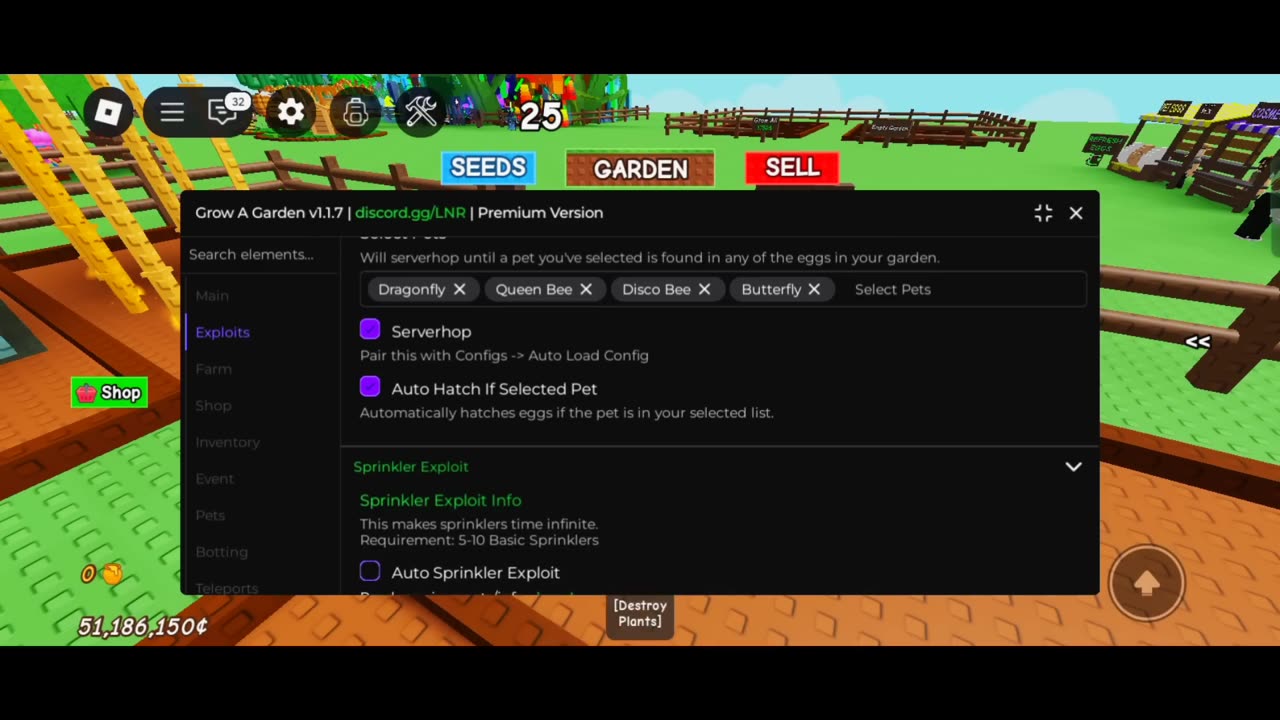The image size is (1280, 720).
Task: Remove Queen Bee from selected pets
Action: pos(586,289)
